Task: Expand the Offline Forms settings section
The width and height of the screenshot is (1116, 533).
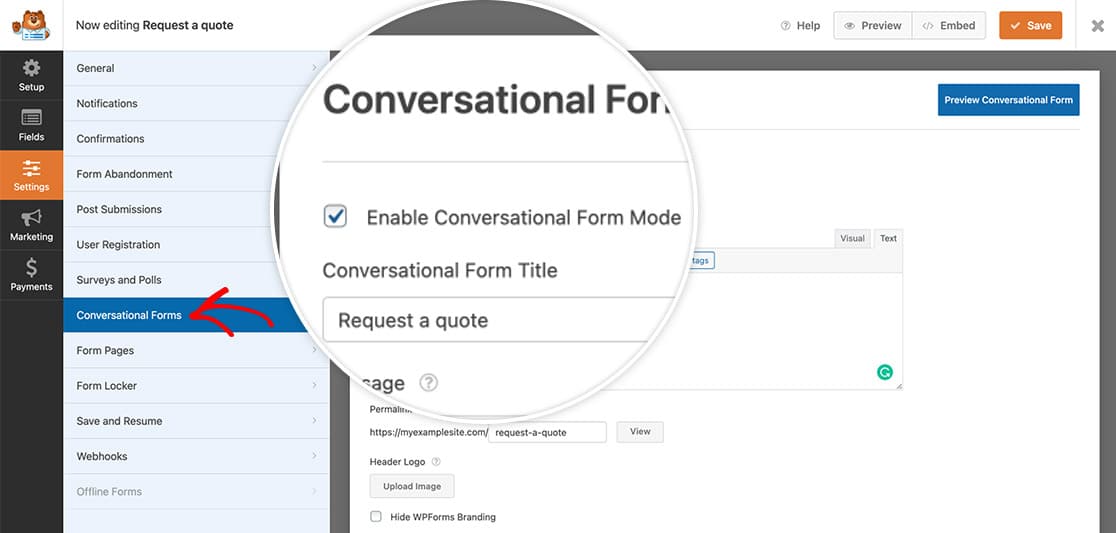Action: pyautogui.click(x=196, y=492)
